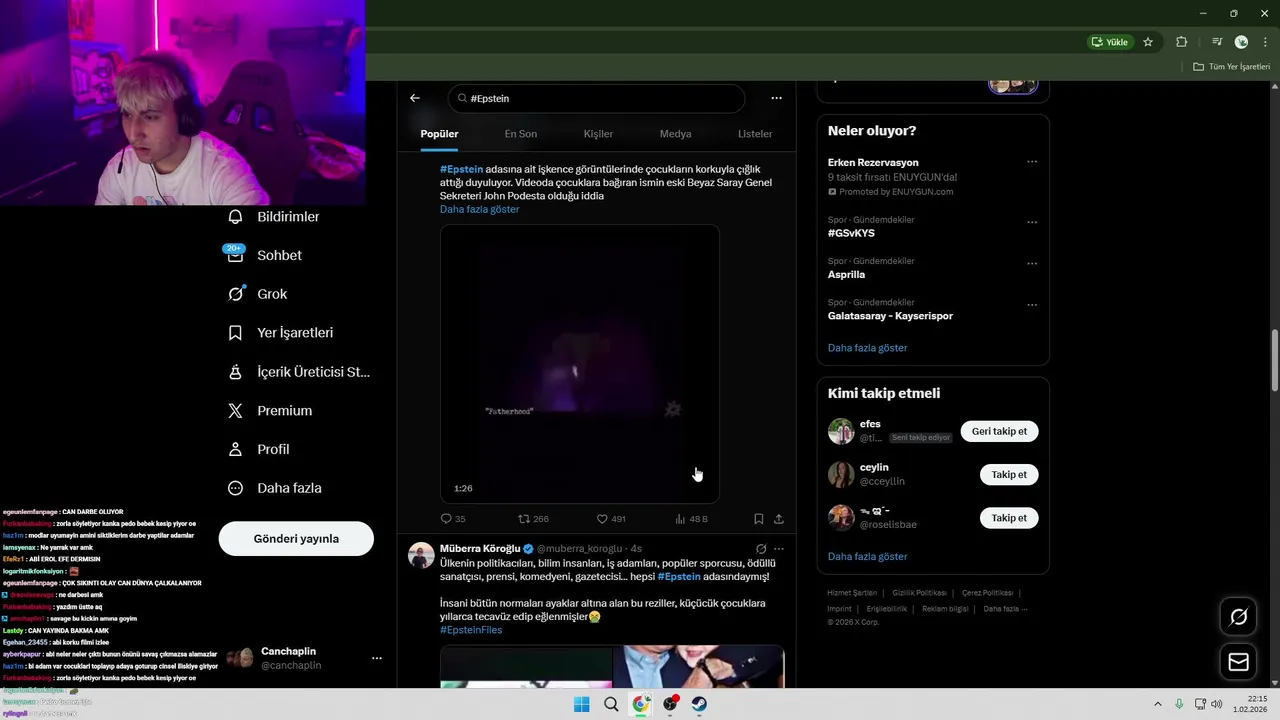The height and width of the screenshot is (720, 1280).
Task: Open the #Epstein hashtag in first post
Action: [x=461, y=169]
